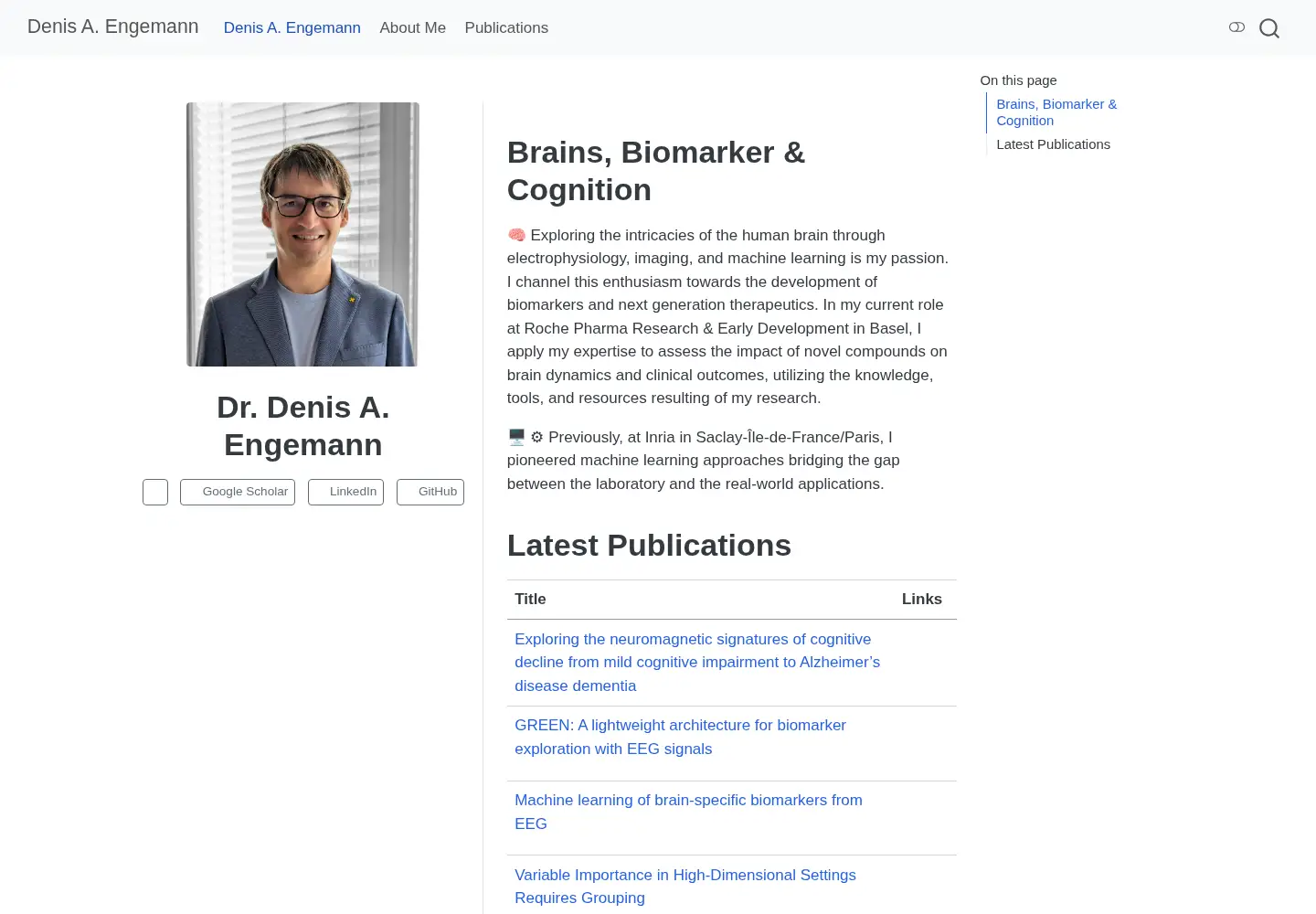The image size is (1316, 914).
Task: Click the unlabeled button beside Google Scholar
Action: coord(155,492)
